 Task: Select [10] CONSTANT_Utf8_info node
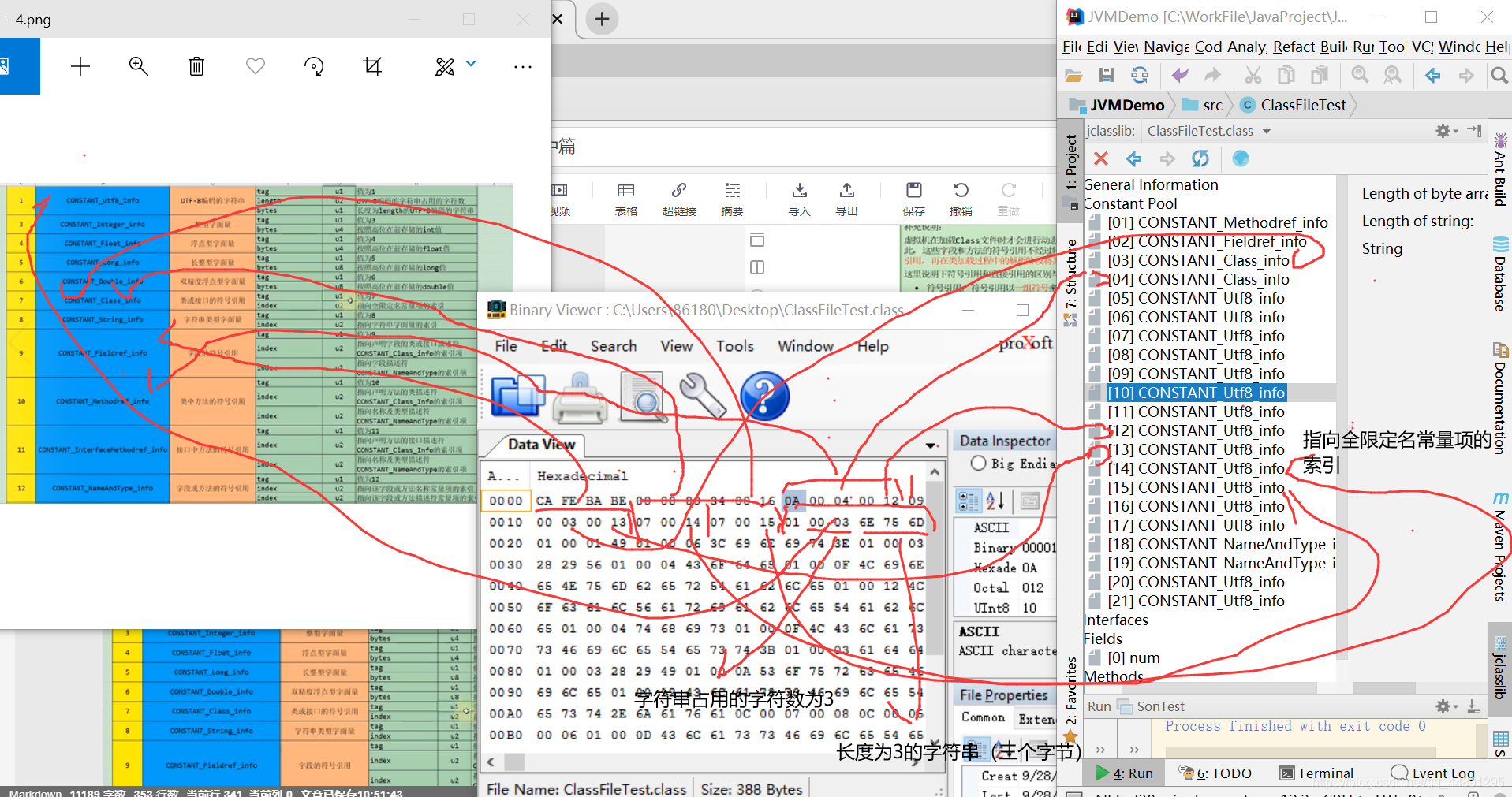(x=1196, y=393)
